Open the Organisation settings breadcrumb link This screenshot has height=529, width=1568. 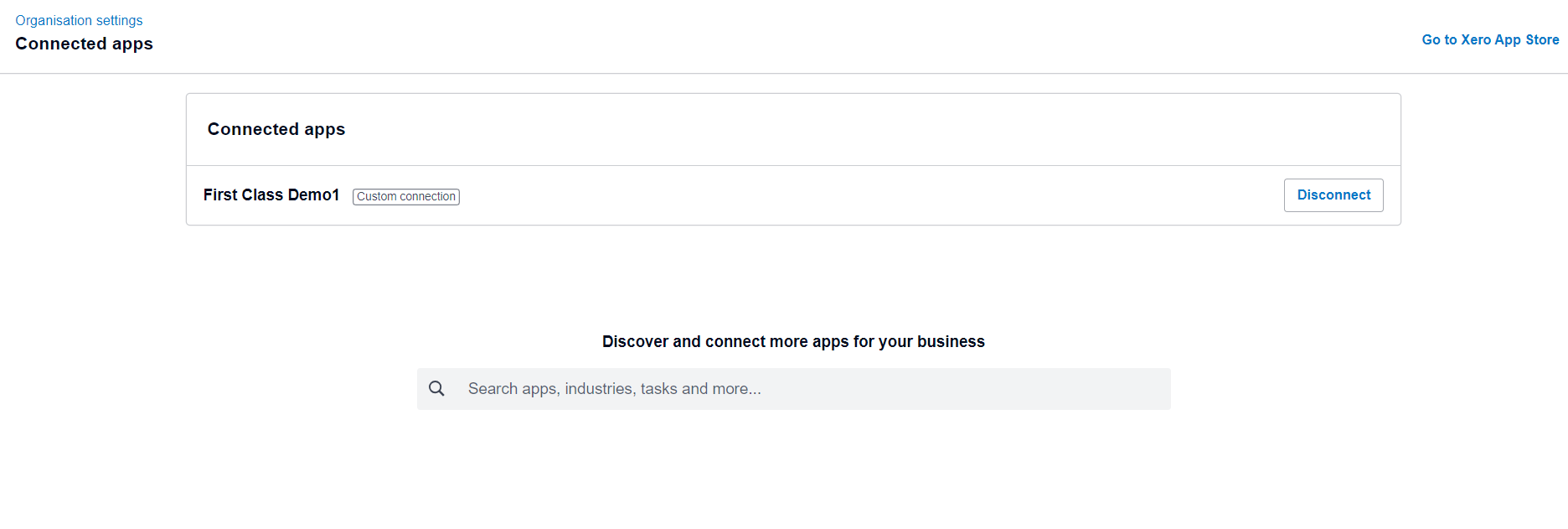tap(79, 20)
